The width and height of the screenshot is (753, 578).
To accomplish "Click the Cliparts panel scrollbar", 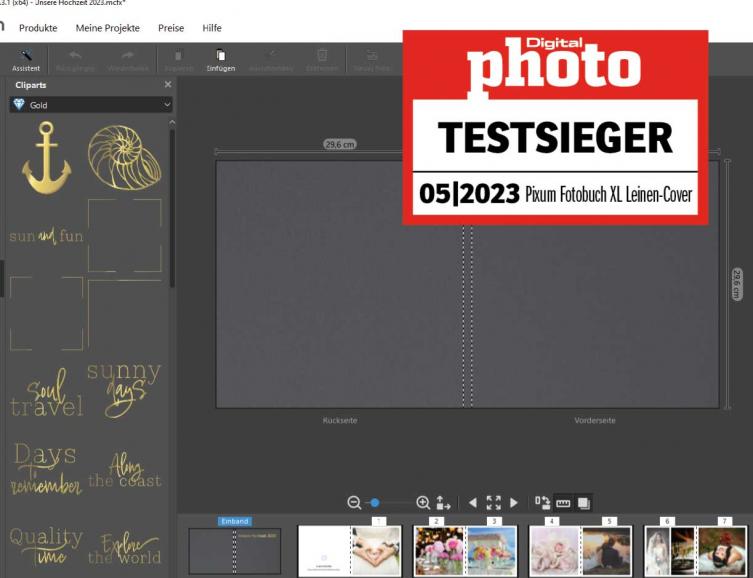I will [x=172, y=206].
